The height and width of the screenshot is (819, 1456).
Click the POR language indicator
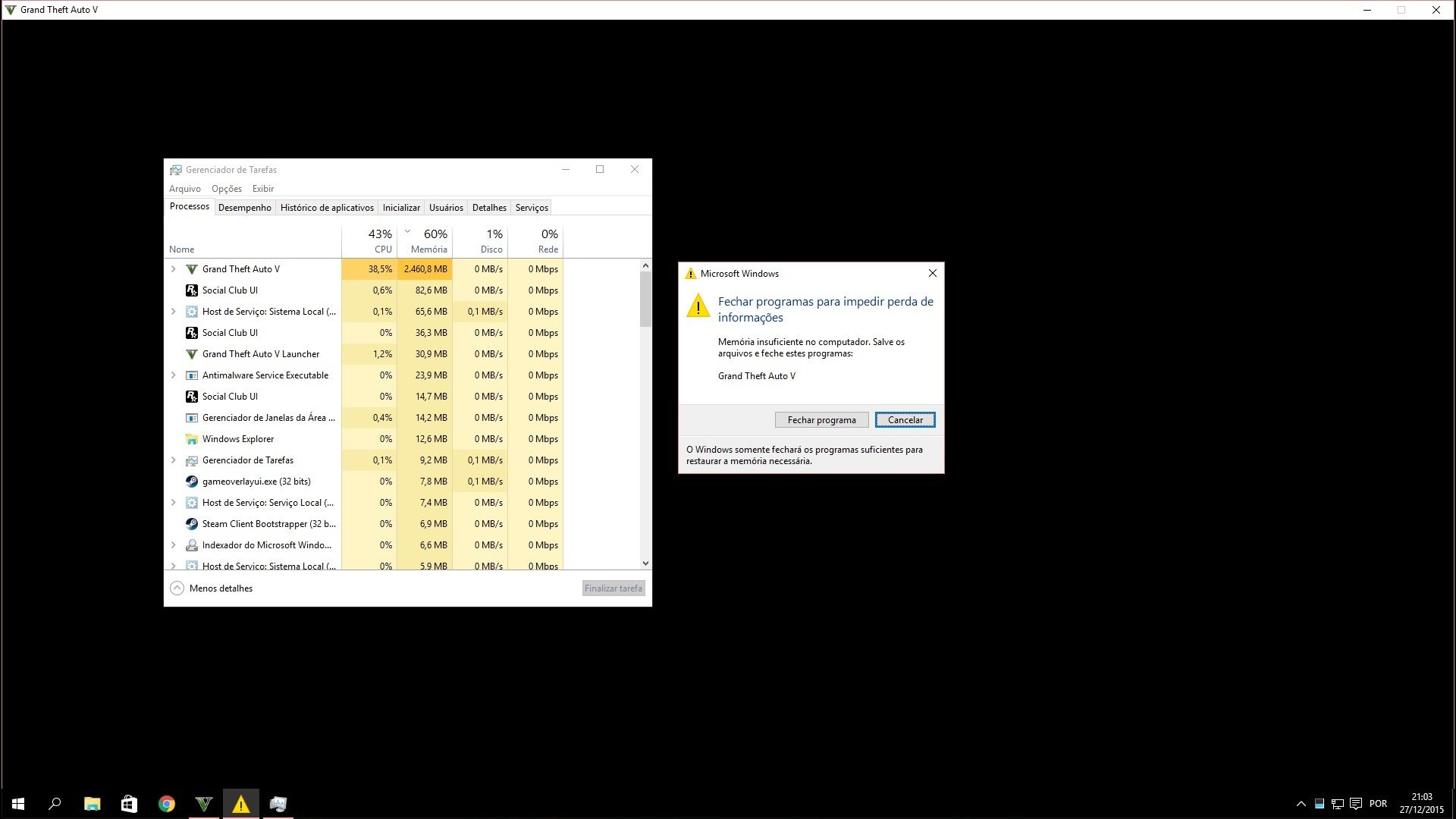(x=1379, y=804)
